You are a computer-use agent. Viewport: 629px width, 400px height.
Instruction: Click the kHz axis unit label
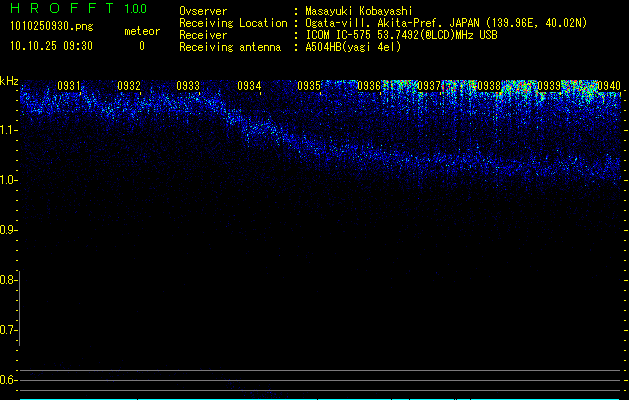(9, 81)
